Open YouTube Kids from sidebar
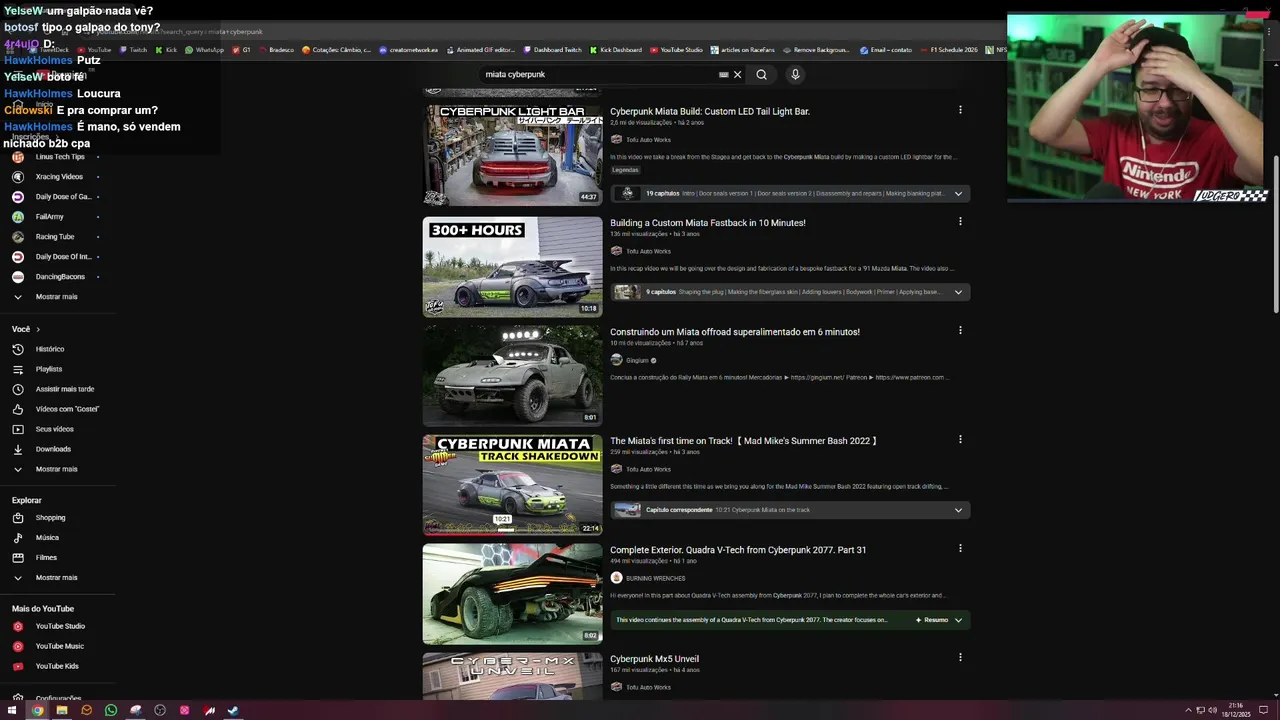The height and width of the screenshot is (720, 1280). [57, 667]
